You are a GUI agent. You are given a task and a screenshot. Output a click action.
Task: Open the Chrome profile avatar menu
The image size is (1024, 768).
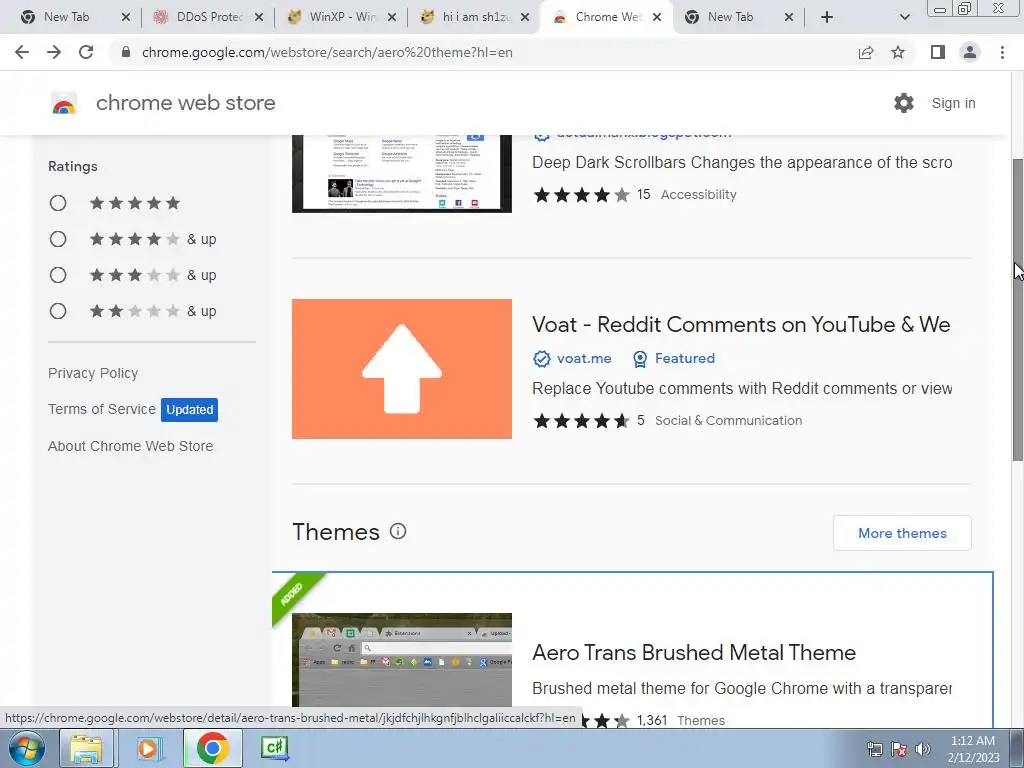tap(970, 52)
